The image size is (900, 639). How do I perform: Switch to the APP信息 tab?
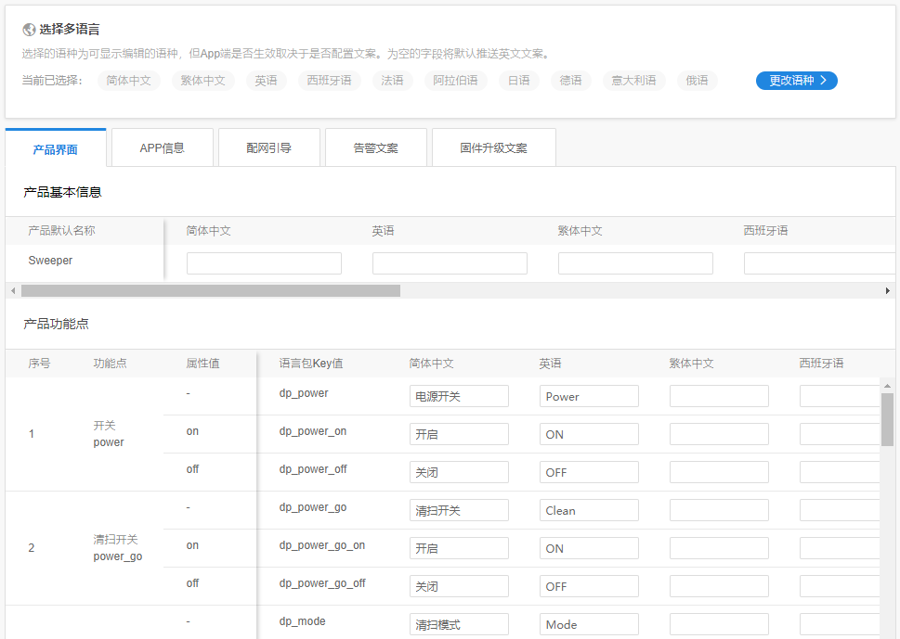161,146
